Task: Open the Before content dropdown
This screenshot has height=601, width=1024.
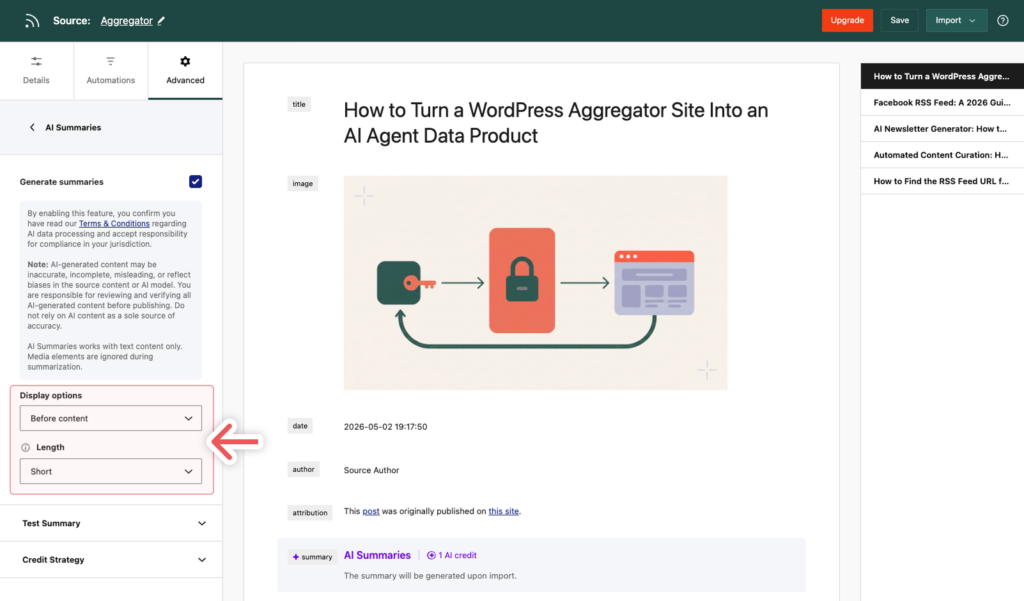Action: point(111,418)
